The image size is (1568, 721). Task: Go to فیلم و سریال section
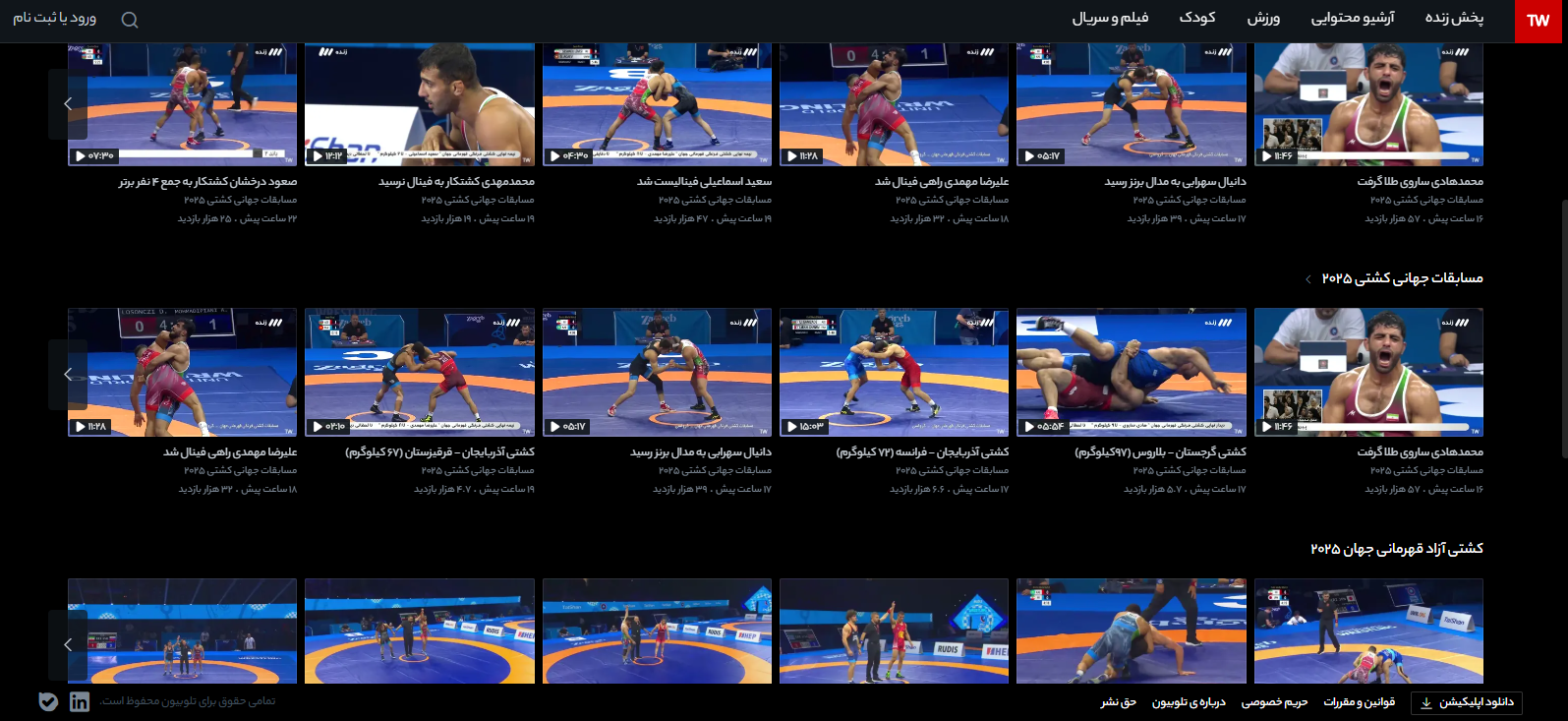(x=1110, y=18)
